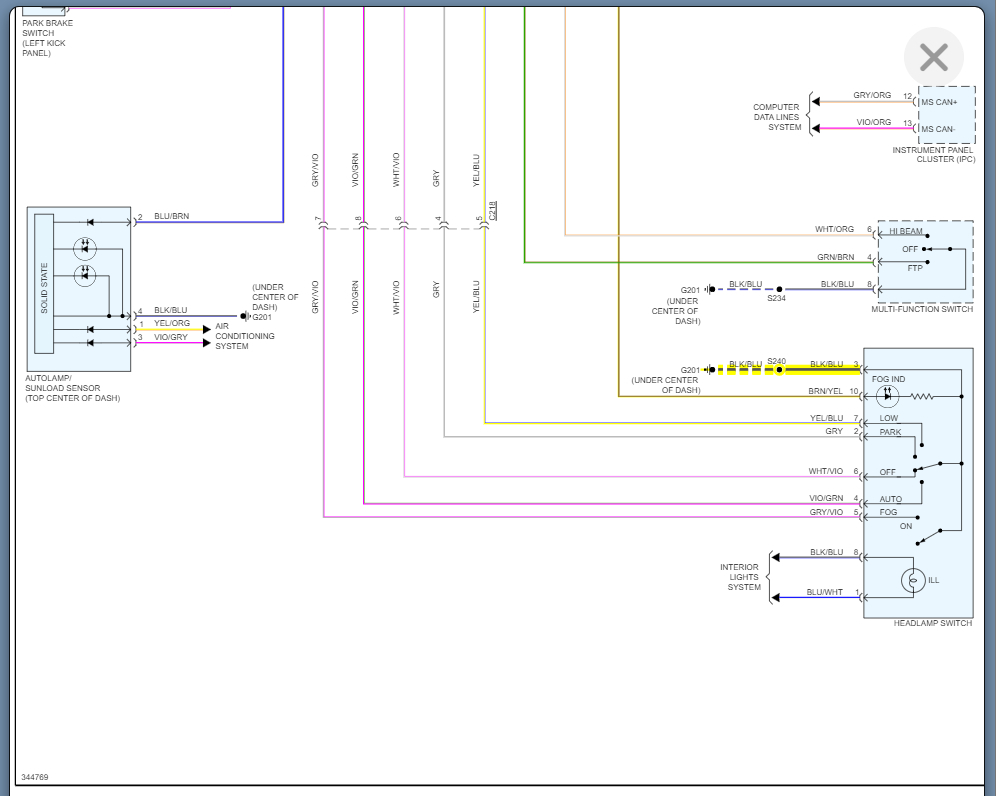Click the ILL lamp symbol in headlamp switch
Image resolution: width=996 pixels, height=796 pixels.
pos(912,580)
